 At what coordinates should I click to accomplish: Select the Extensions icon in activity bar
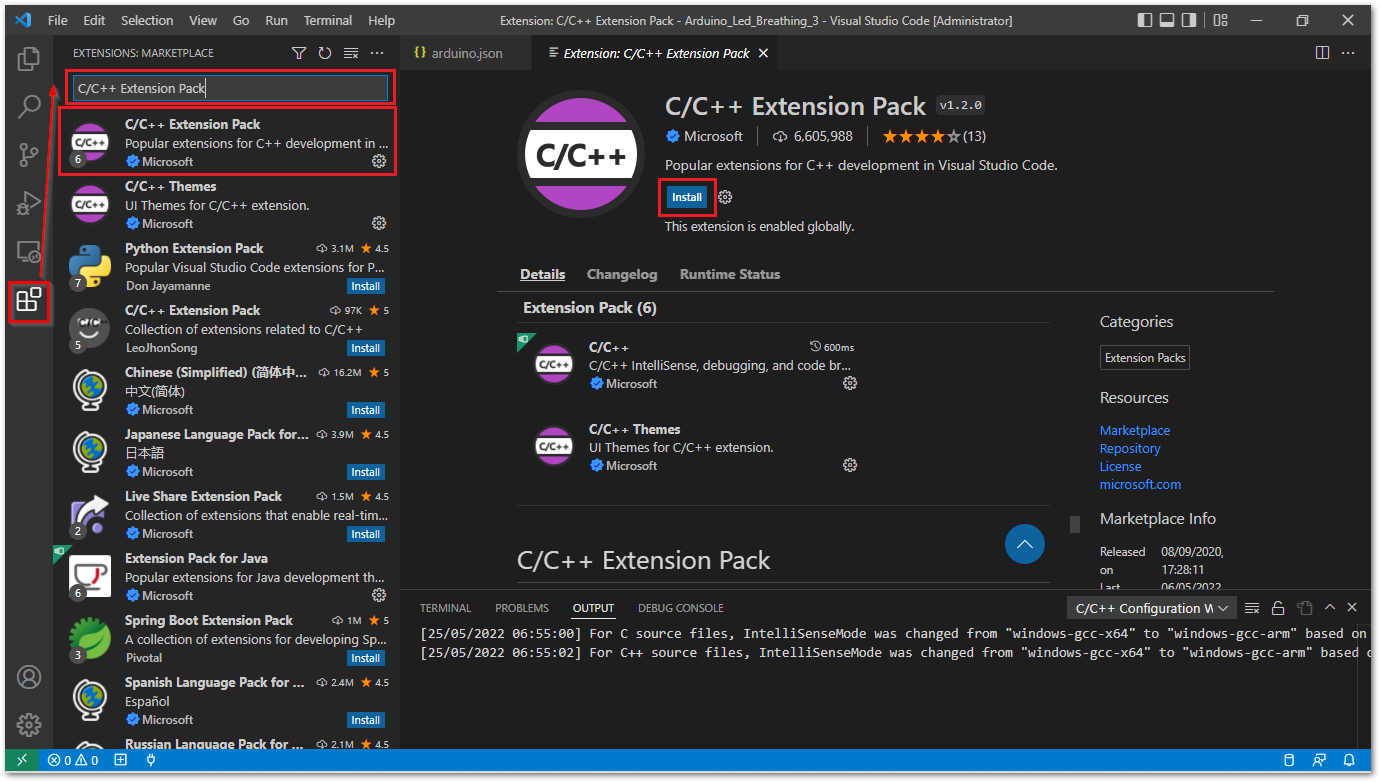coord(29,299)
